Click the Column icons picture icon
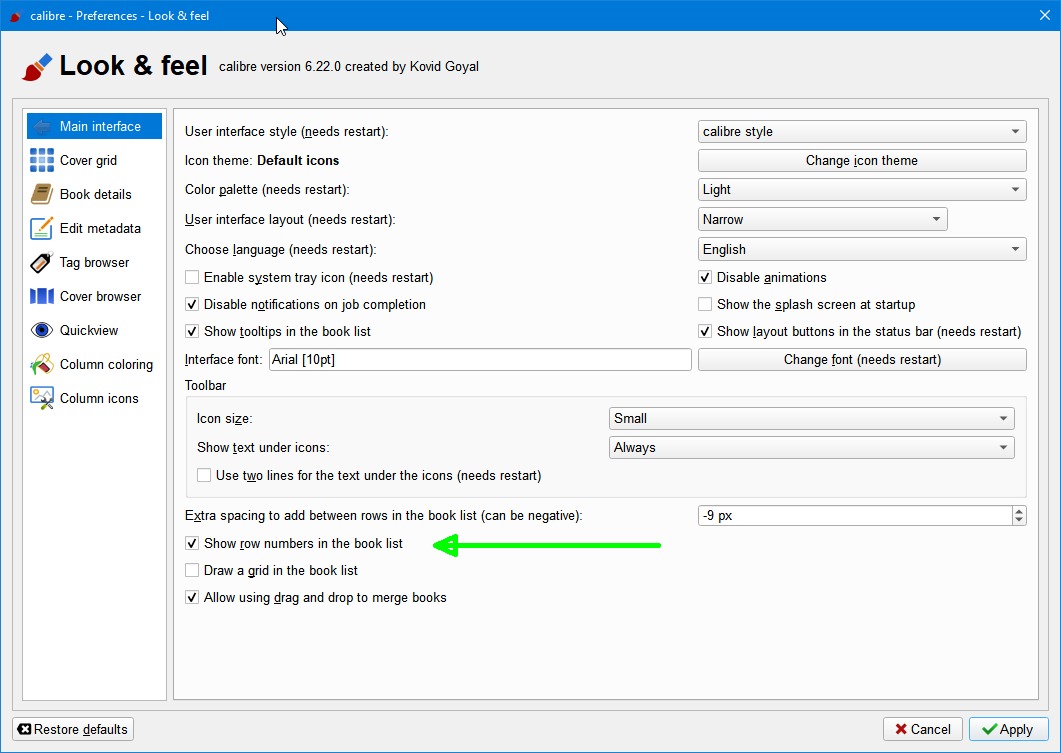 [x=42, y=398]
